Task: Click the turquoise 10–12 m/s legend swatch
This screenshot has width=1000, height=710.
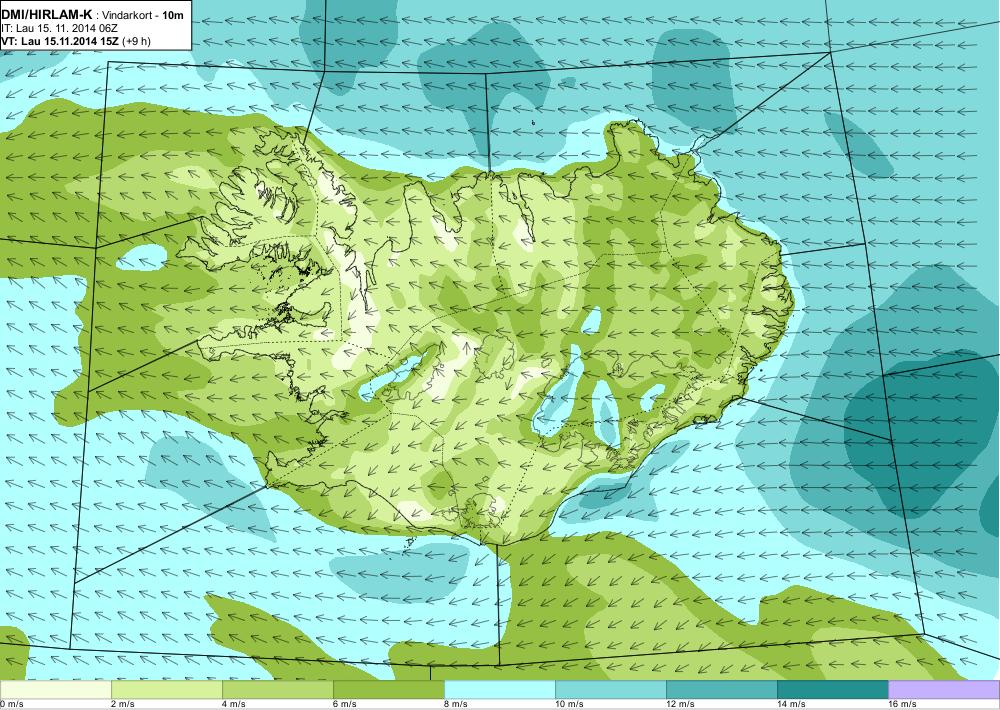Action: 610,690
